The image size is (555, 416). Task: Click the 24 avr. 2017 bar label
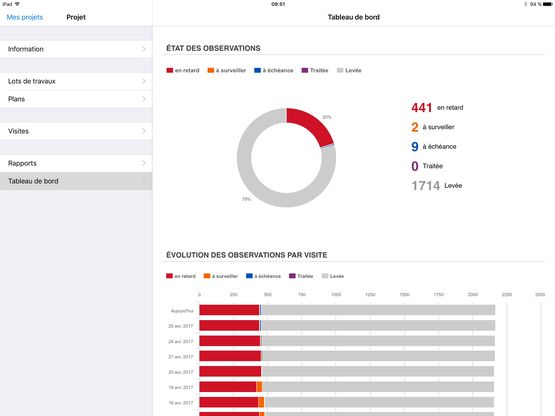coord(181,342)
